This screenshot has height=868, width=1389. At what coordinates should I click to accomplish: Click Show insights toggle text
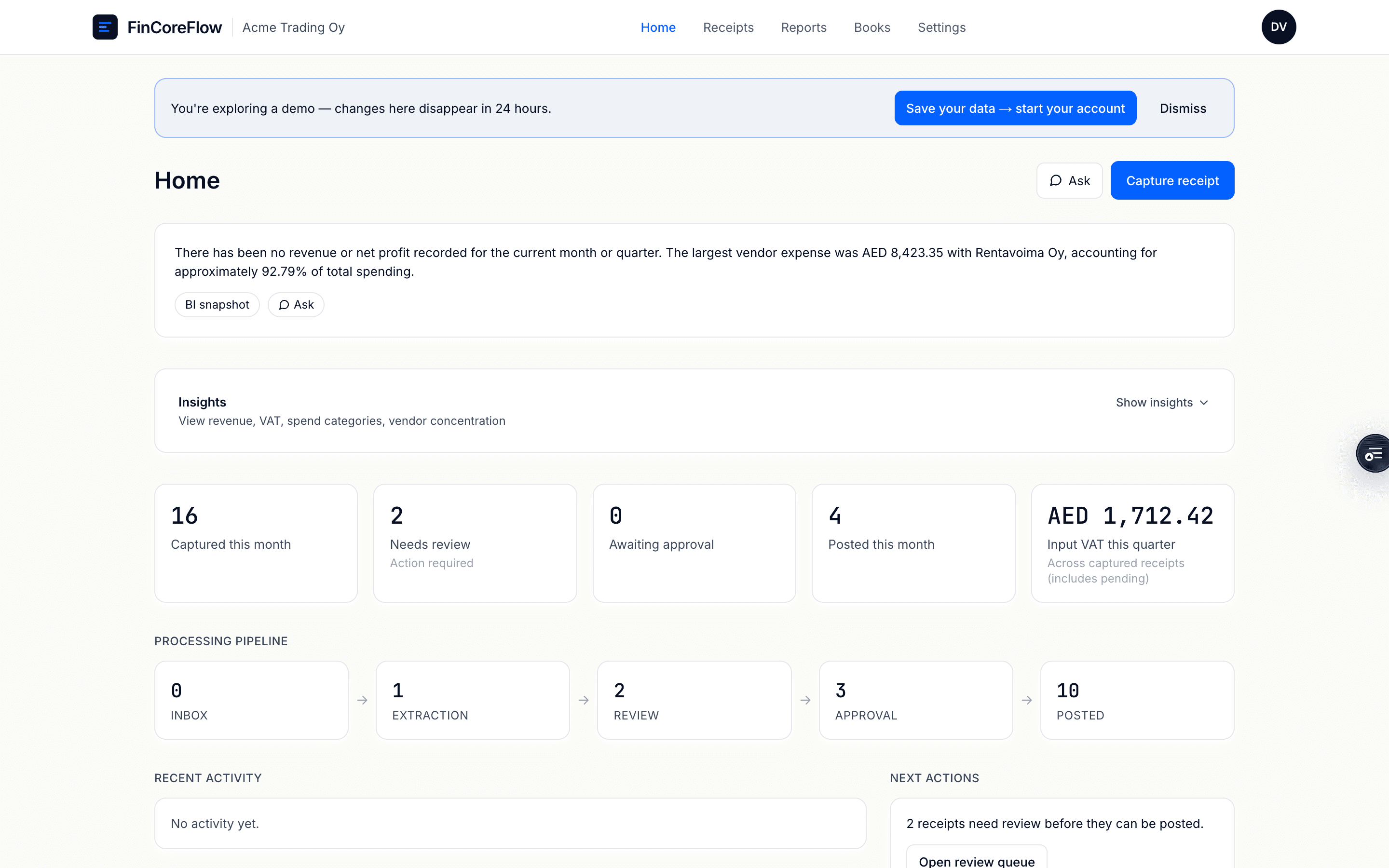(1154, 403)
